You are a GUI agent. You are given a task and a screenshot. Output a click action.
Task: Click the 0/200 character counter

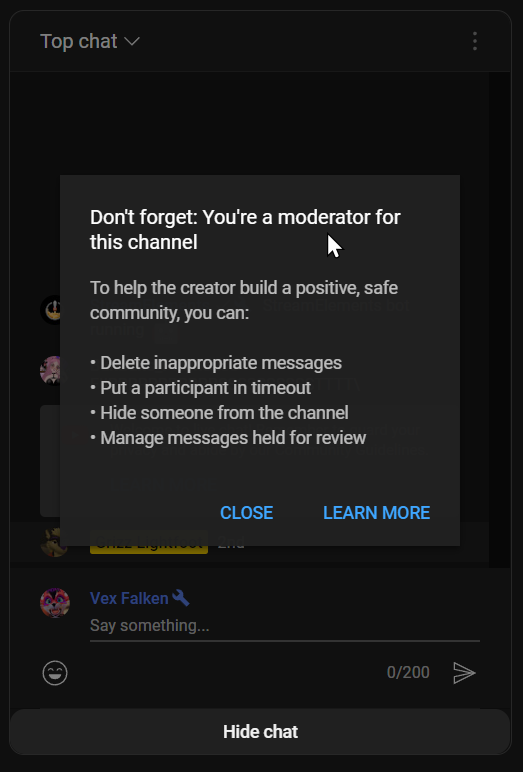408,672
